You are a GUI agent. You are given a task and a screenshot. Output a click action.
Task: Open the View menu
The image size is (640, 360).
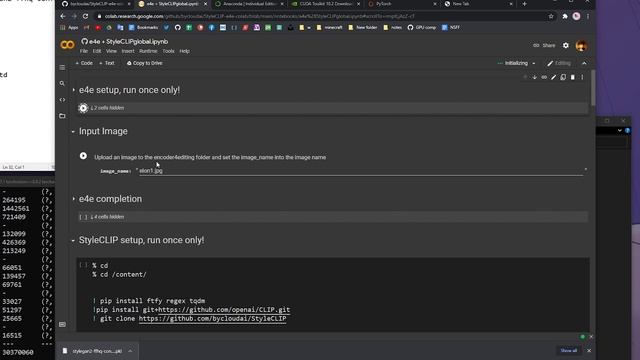pyautogui.click(x=111, y=51)
